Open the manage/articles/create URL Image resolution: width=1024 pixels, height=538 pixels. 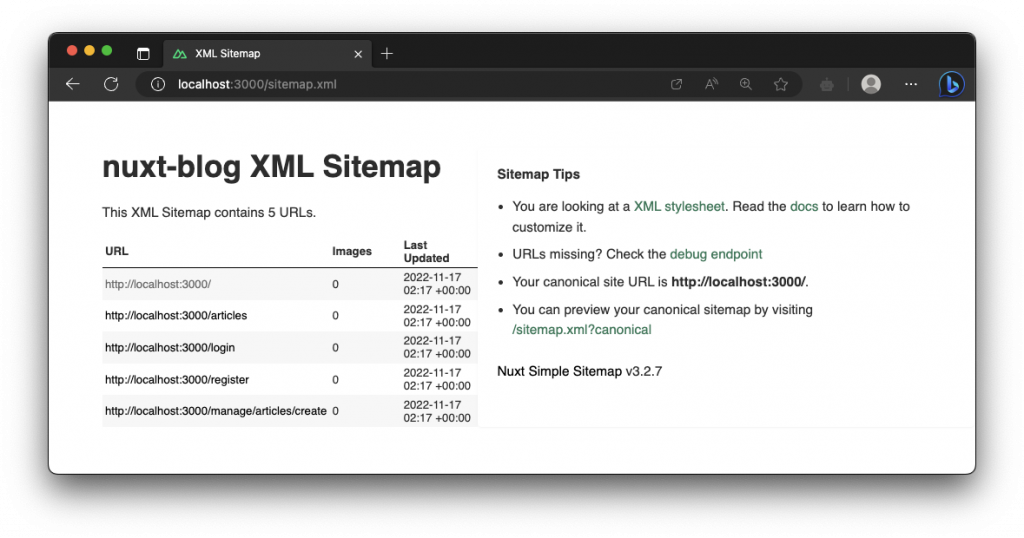tap(216, 411)
